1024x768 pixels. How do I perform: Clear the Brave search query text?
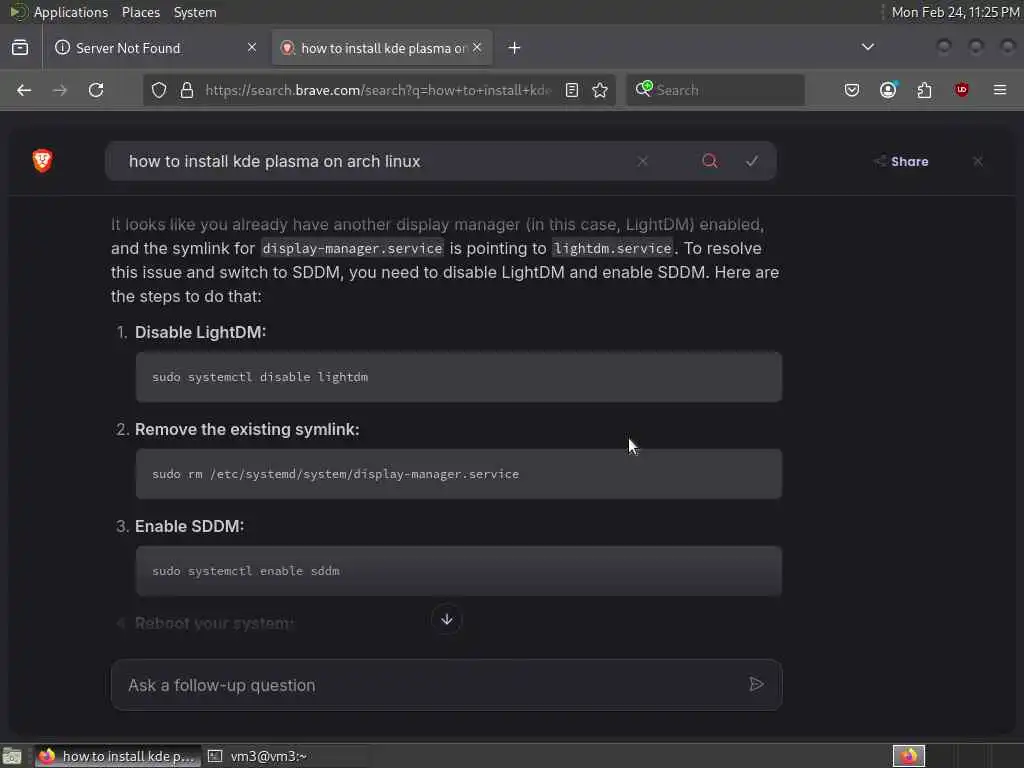(643, 161)
